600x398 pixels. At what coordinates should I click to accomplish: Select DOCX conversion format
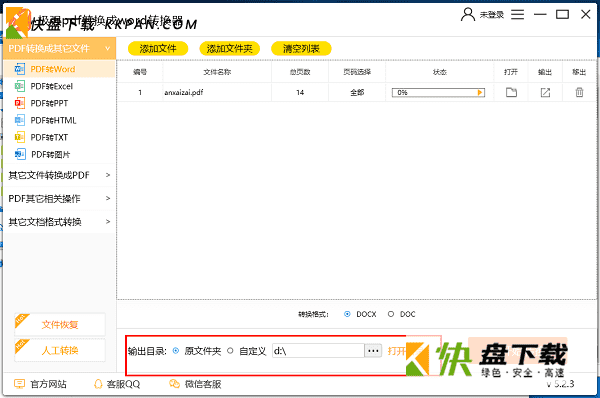(347, 314)
